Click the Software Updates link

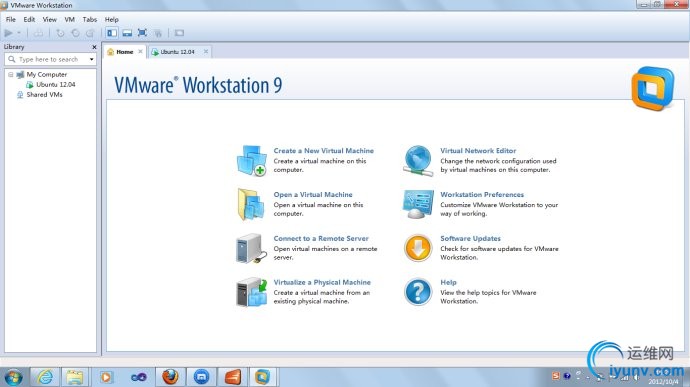[x=470, y=238]
